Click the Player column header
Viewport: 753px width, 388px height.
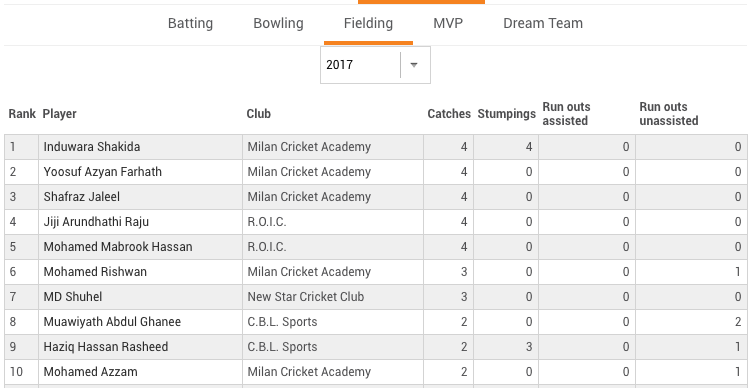click(x=60, y=114)
